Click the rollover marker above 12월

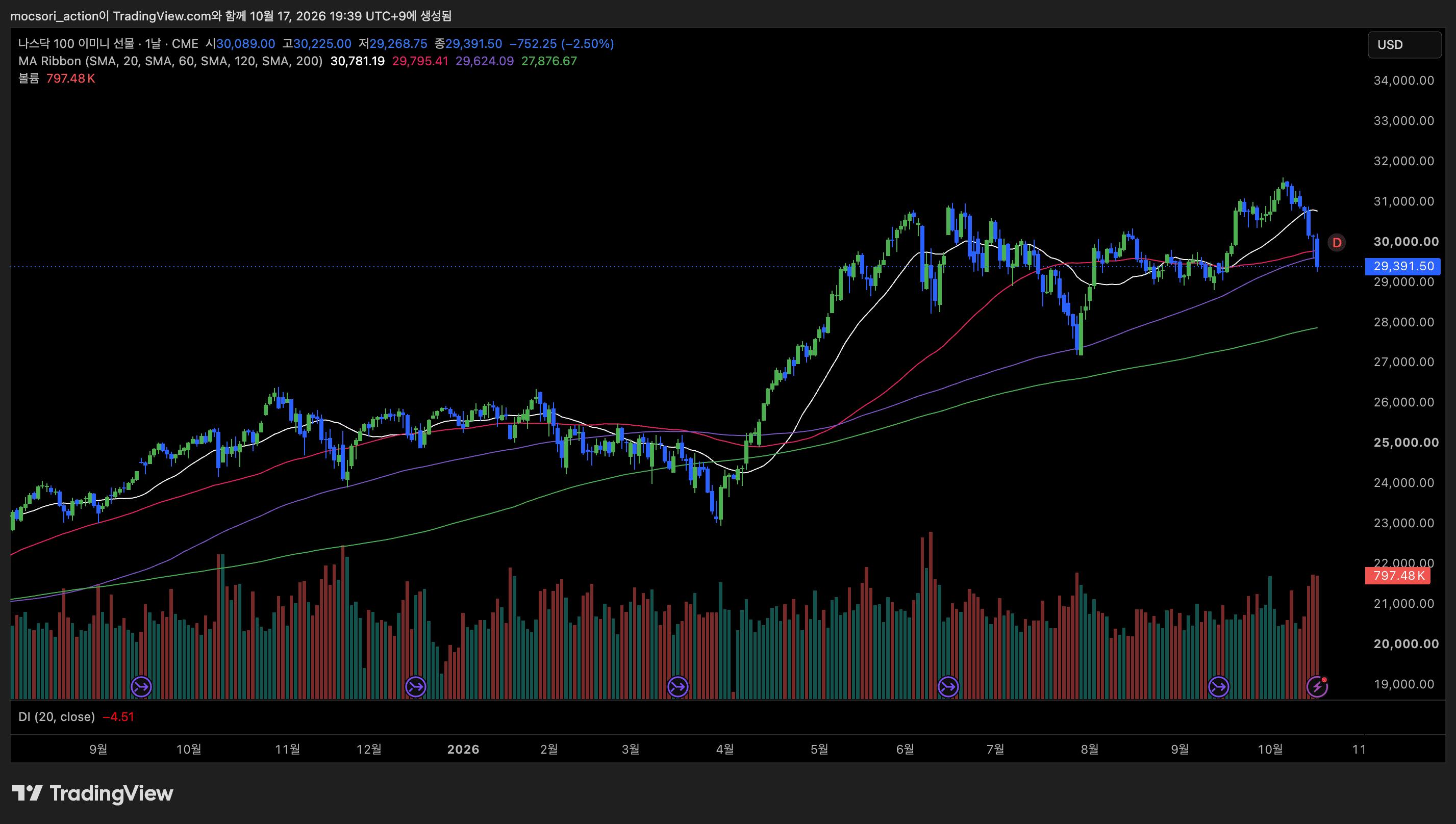coord(415,687)
